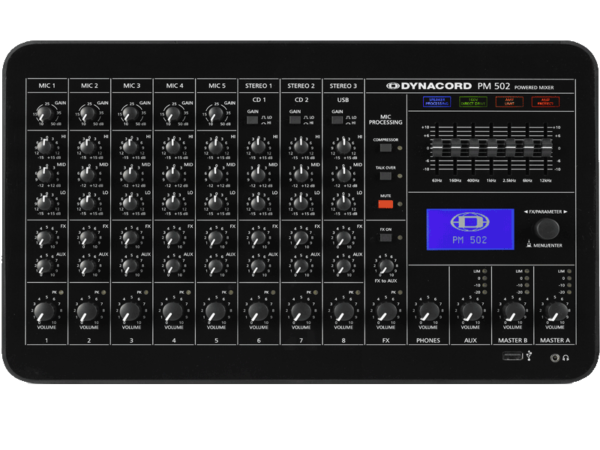Click the MIC 1 AUX send knob
The height and width of the screenshot is (450, 600).
45,266
